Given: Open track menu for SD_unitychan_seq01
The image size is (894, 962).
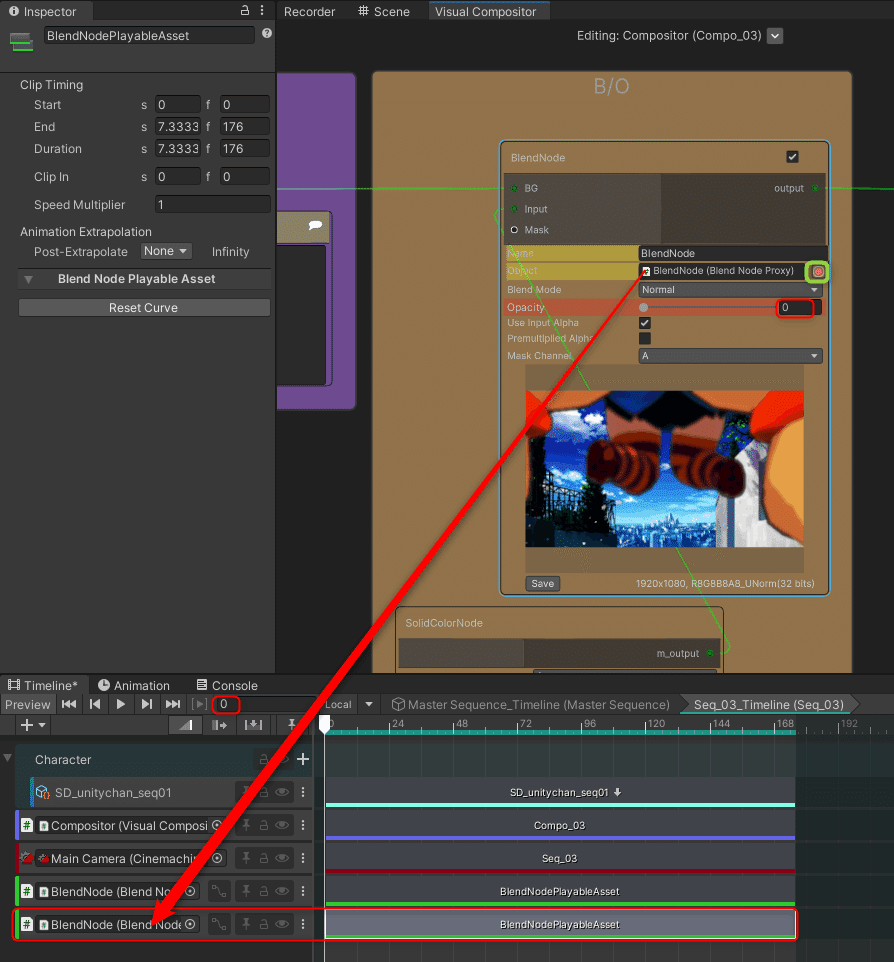Looking at the screenshot, I should pos(303,792).
